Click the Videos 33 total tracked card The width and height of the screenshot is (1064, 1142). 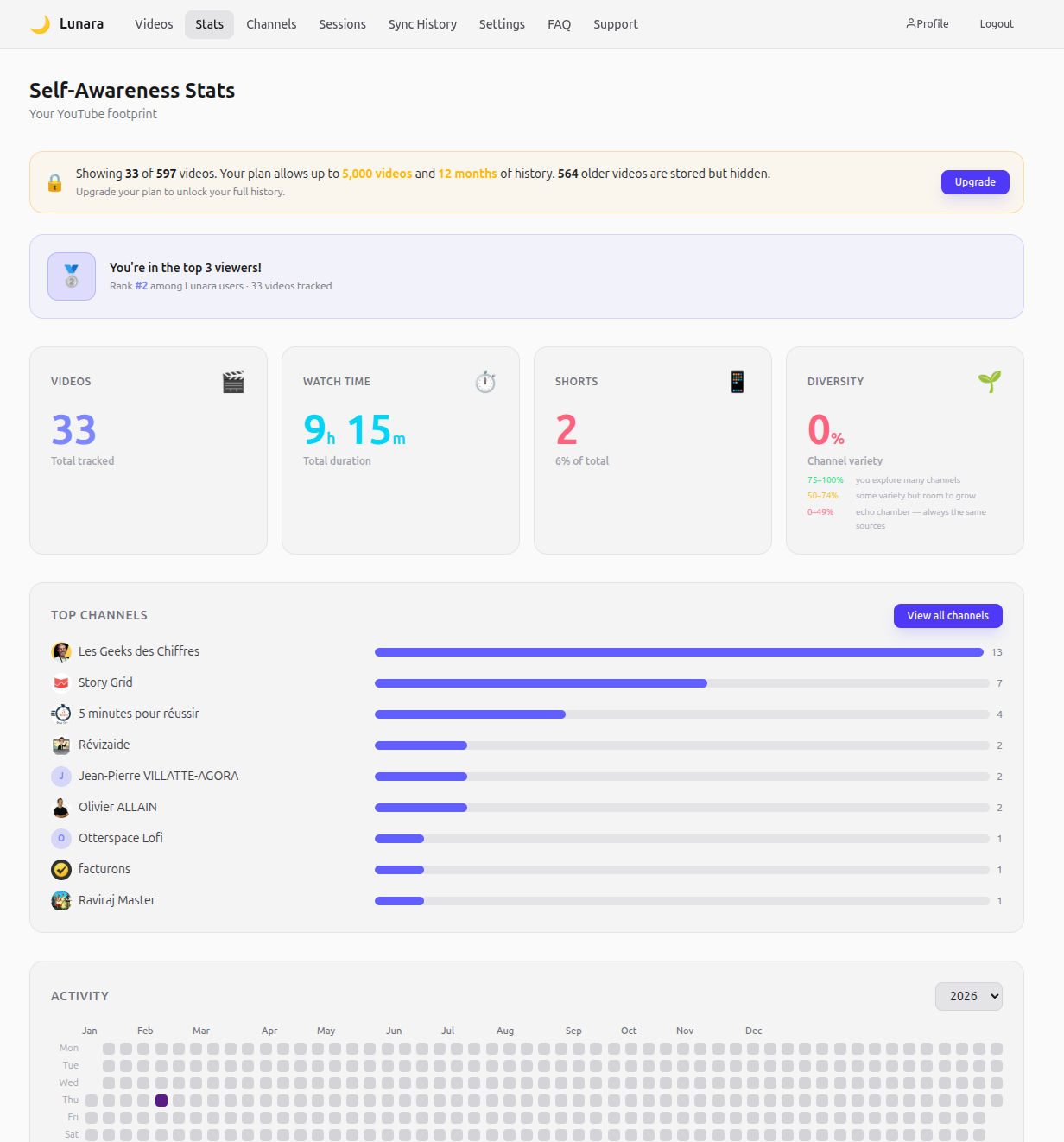coord(149,450)
